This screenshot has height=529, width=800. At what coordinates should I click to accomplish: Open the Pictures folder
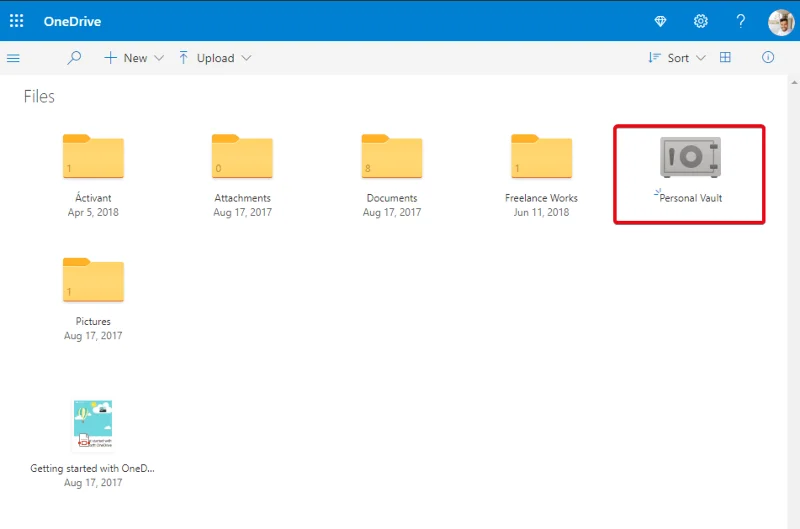93,280
